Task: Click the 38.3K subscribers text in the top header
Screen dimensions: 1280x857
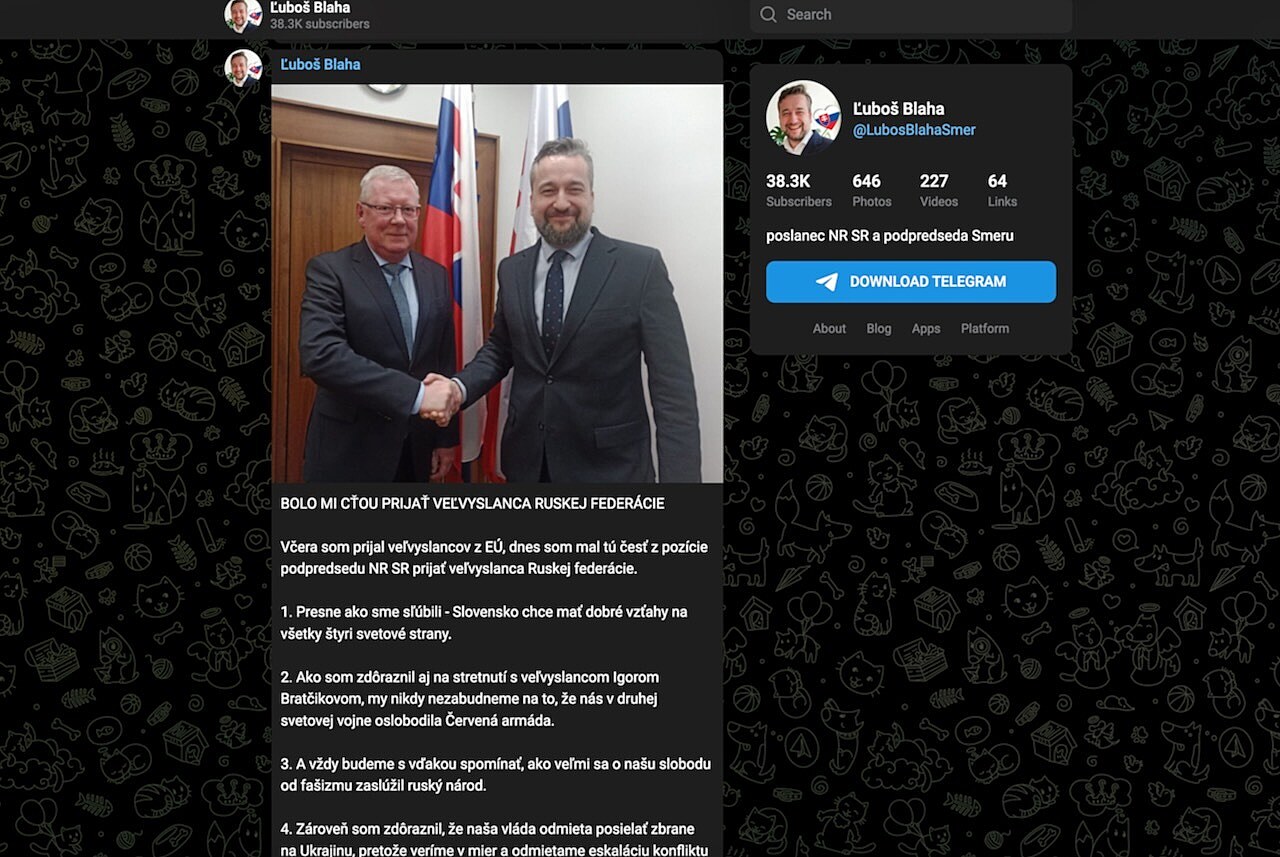Action: pos(320,24)
